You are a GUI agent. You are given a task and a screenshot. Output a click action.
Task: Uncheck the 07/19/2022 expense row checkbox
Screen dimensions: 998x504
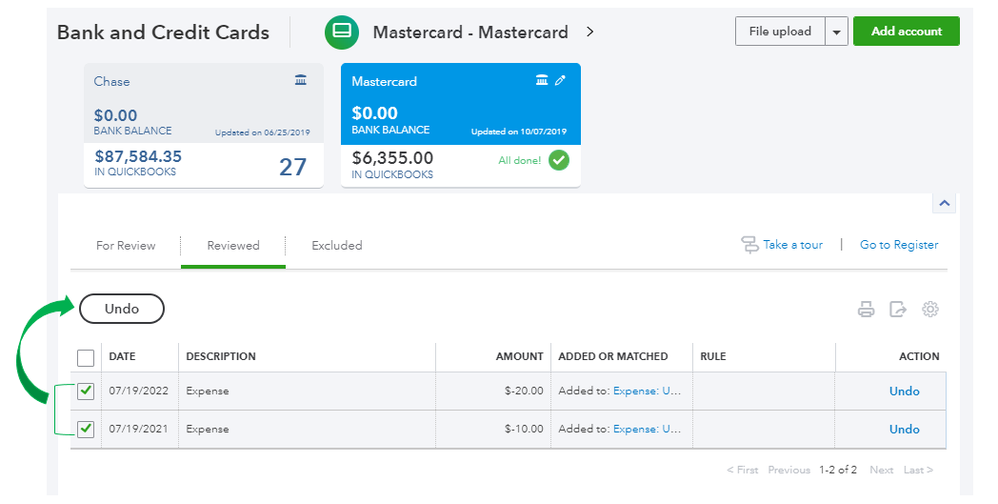pyautogui.click(x=86, y=391)
